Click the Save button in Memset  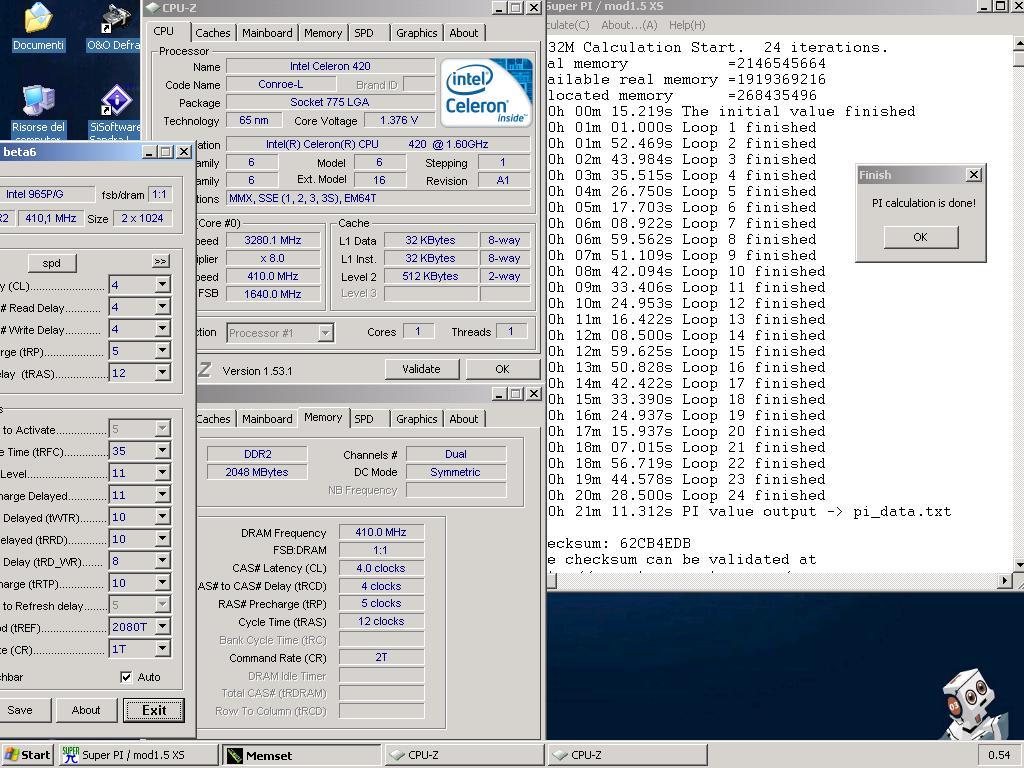(20, 710)
